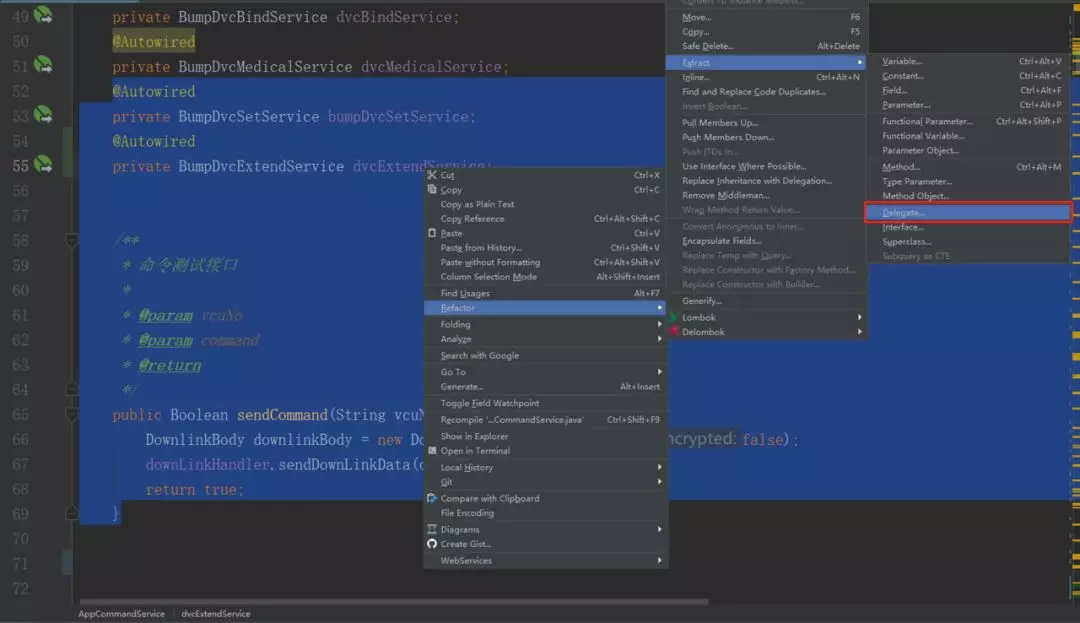Click the Create Gist GitHub icon
This screenshot has height=623, width=1080.
(x=432, y=543)
